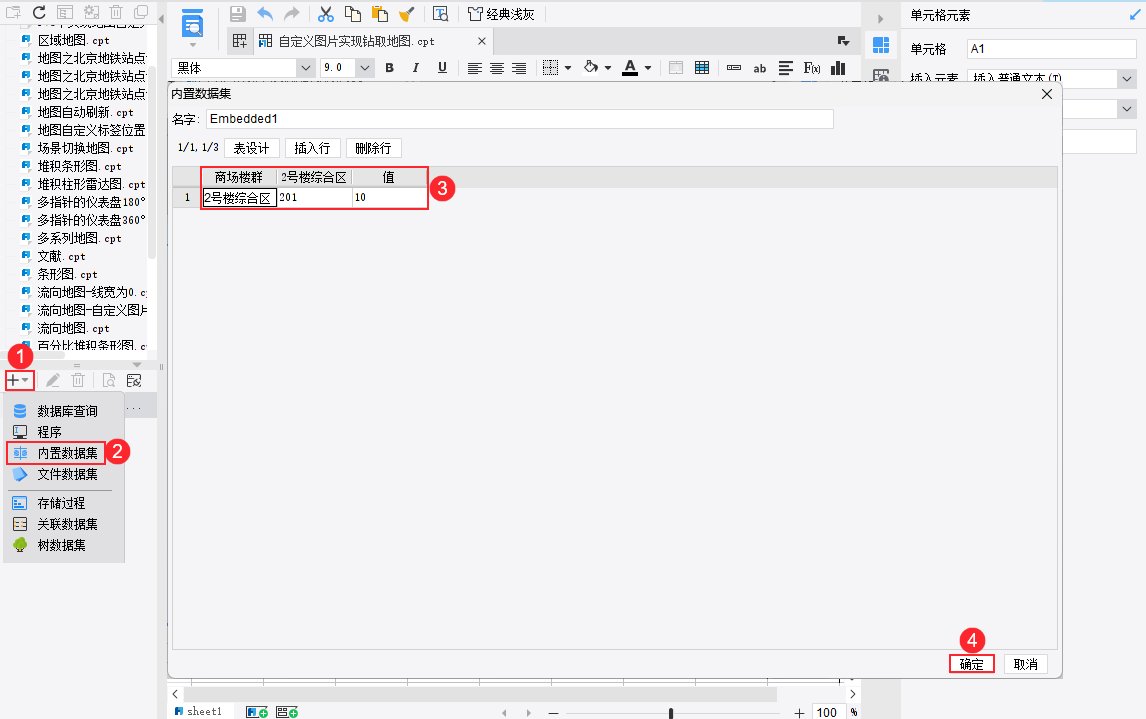The width and height of the screenshot is (1146, 719).
Task: Click 确定 to confirm the dataset
Action: tap(971, 664)
